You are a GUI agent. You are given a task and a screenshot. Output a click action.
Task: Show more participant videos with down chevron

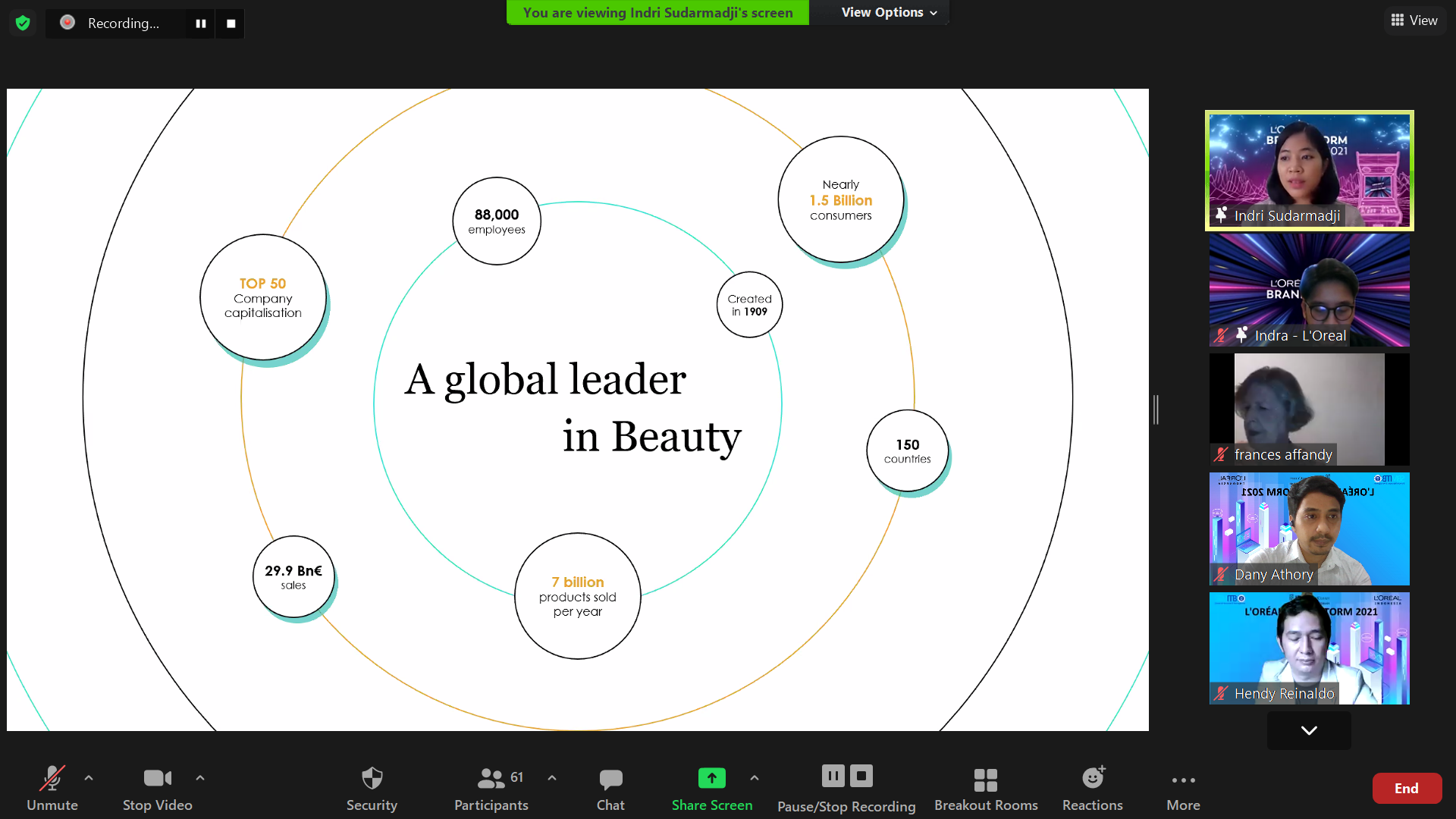[x=1309, y=730]
